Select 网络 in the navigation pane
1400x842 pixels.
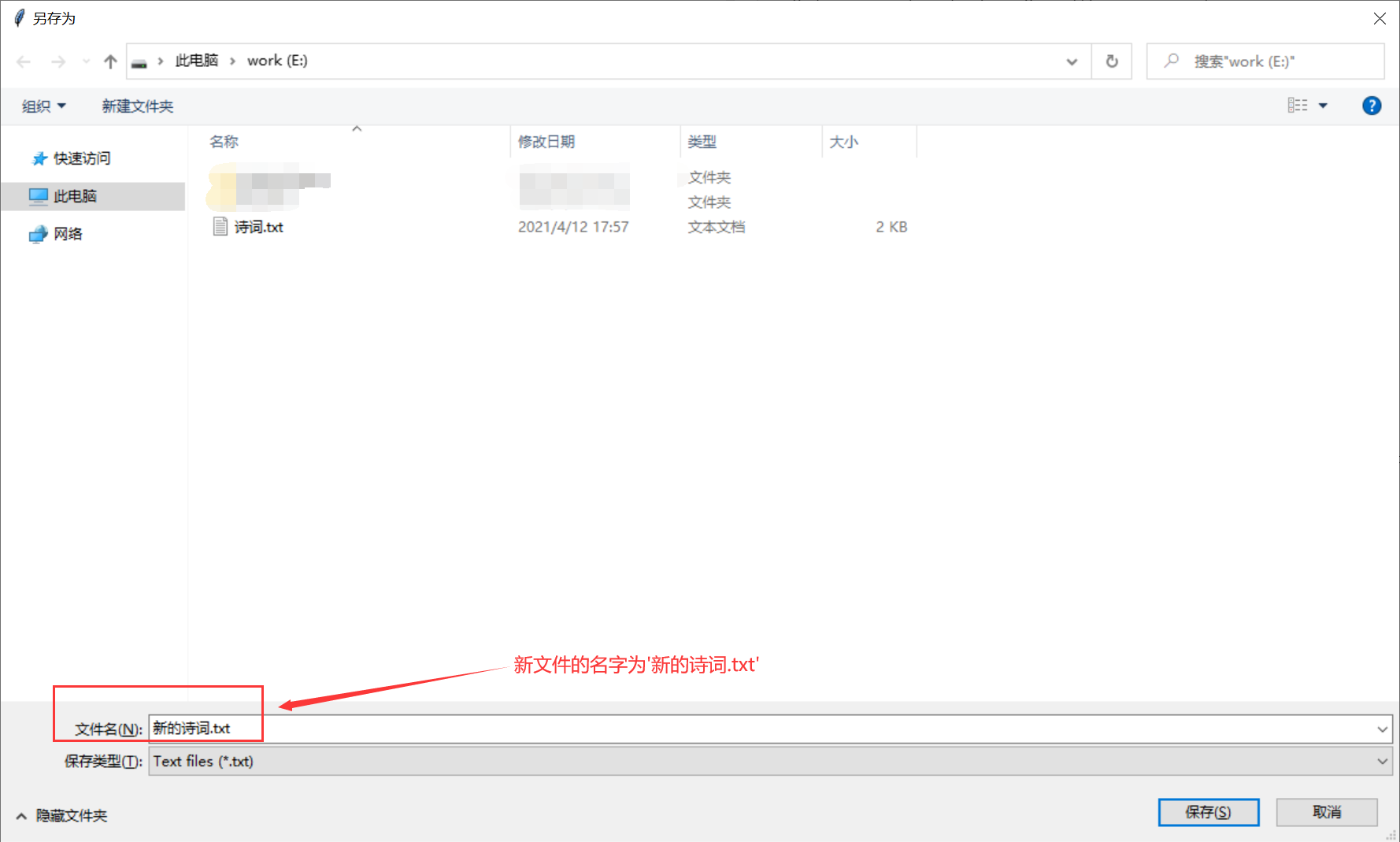68,234
